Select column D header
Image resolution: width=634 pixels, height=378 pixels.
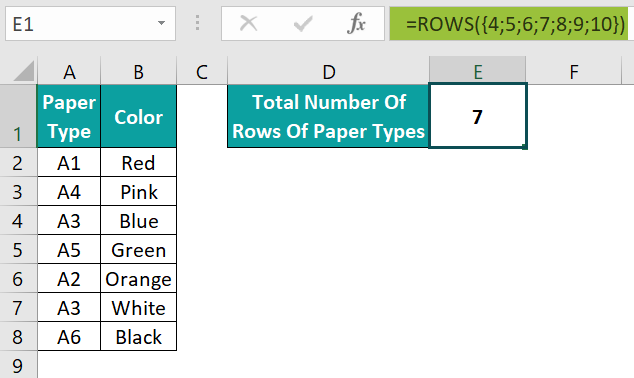[x=329, y=72]
